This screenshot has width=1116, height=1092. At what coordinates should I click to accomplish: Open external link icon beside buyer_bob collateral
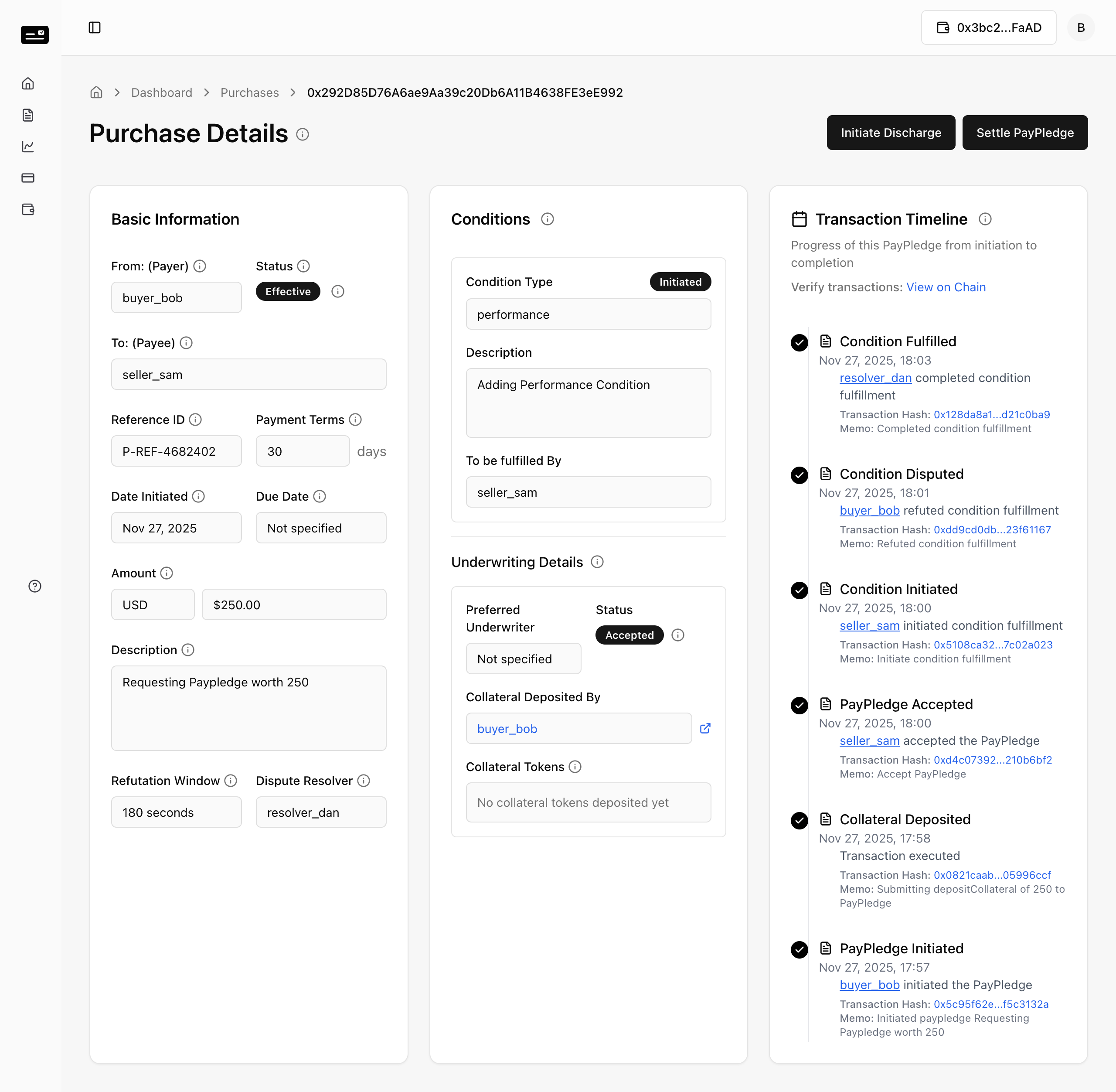pos(706,728)
